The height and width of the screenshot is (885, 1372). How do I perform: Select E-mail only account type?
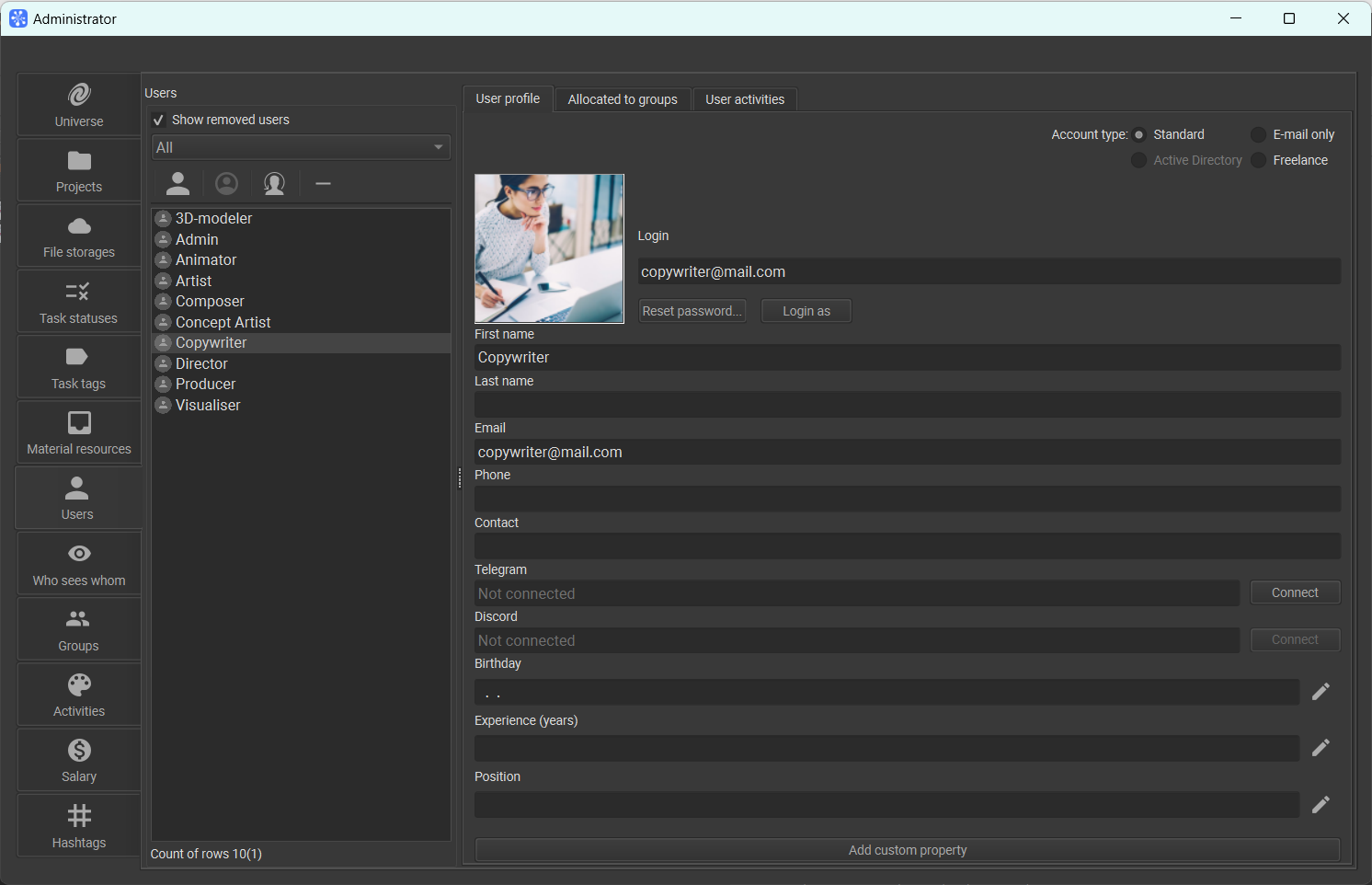tap(1259, 134)
